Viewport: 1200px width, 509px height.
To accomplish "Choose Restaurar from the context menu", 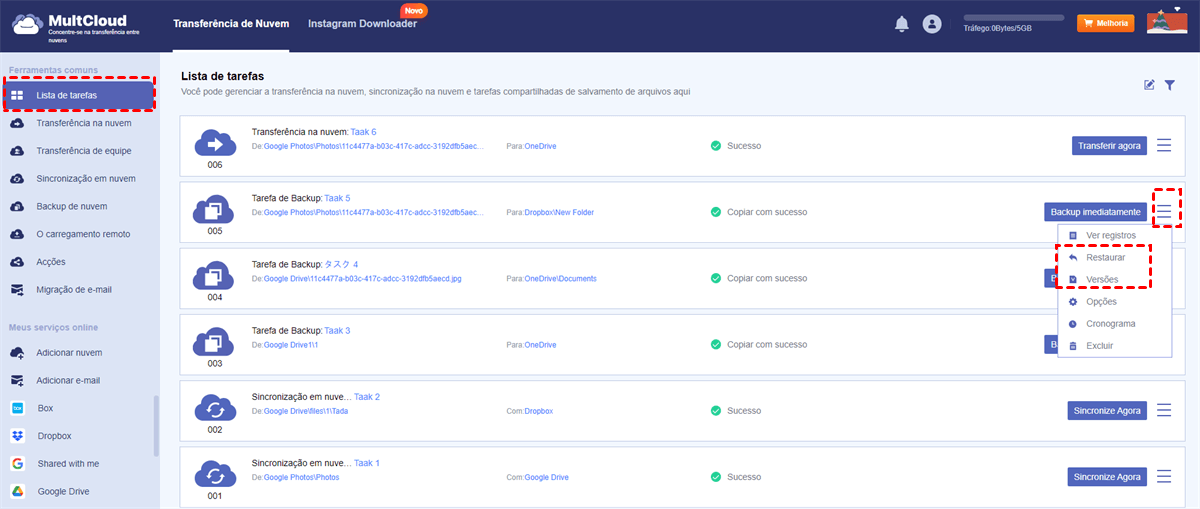I will (x=1105, y=257).
